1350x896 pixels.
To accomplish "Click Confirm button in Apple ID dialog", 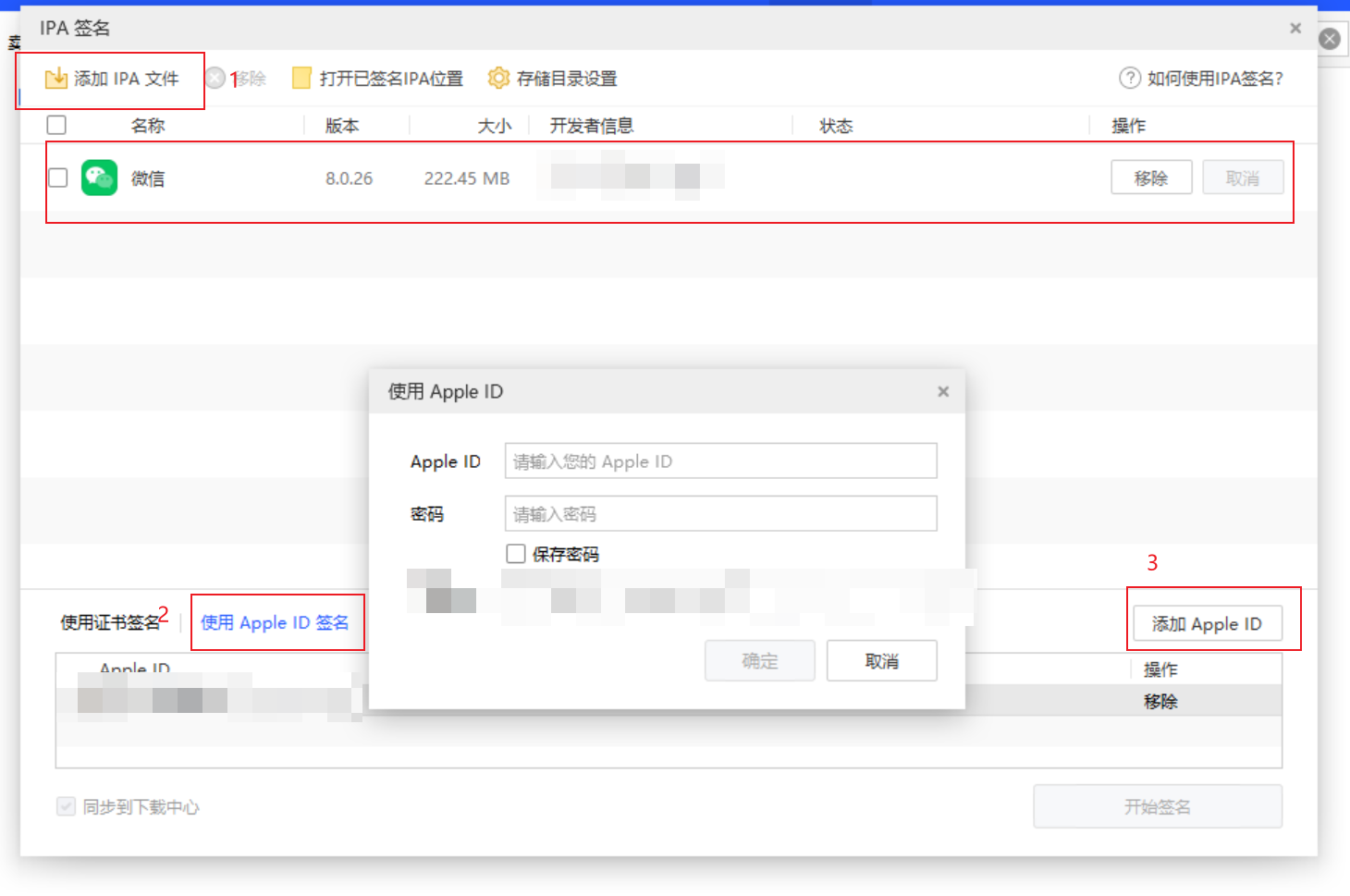I will [760, 661].
